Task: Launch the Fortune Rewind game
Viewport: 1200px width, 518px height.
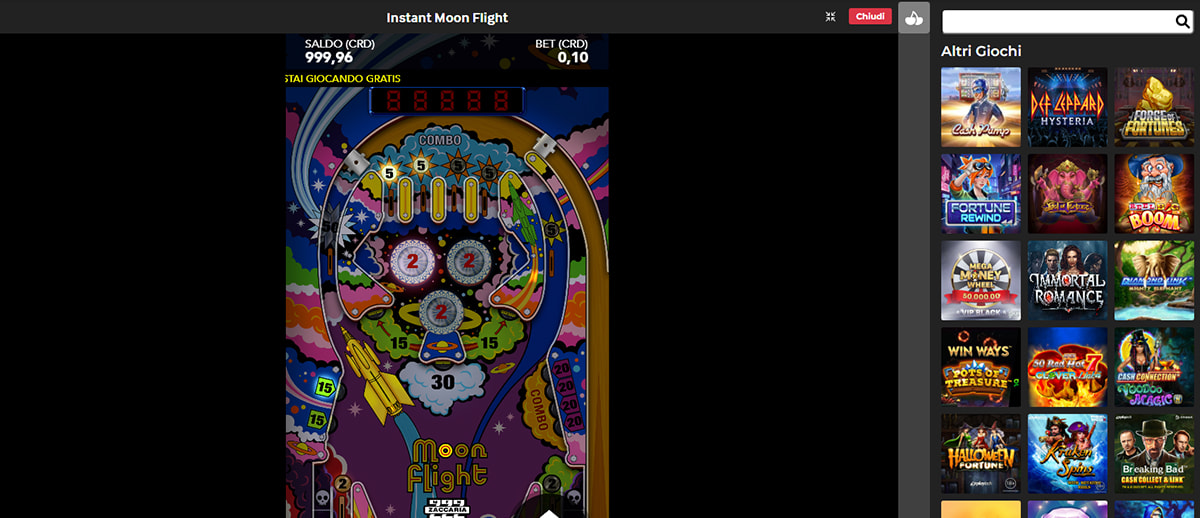Action: (981, 194)
